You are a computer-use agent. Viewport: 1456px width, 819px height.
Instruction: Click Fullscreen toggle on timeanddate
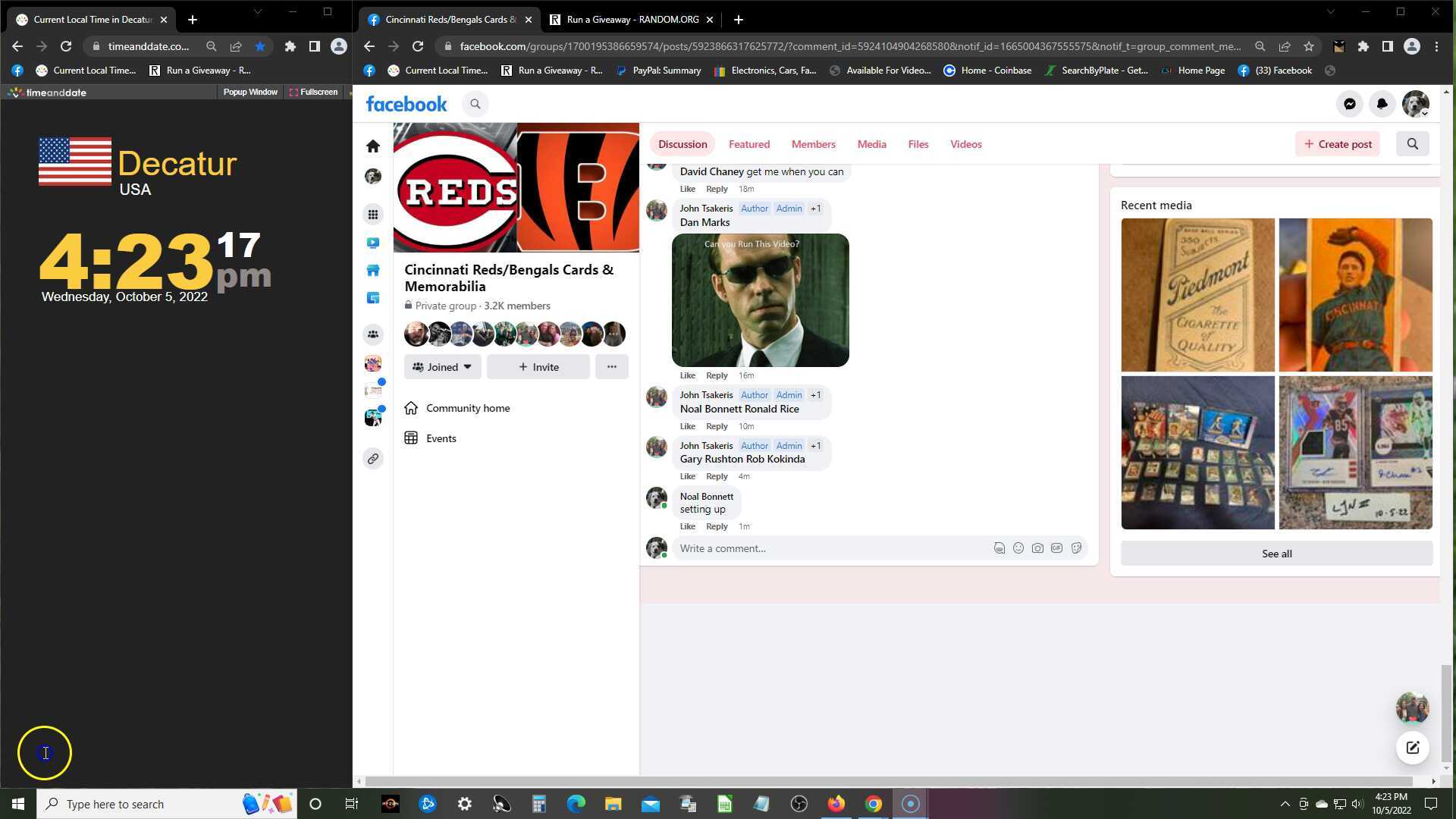(313, 93)
